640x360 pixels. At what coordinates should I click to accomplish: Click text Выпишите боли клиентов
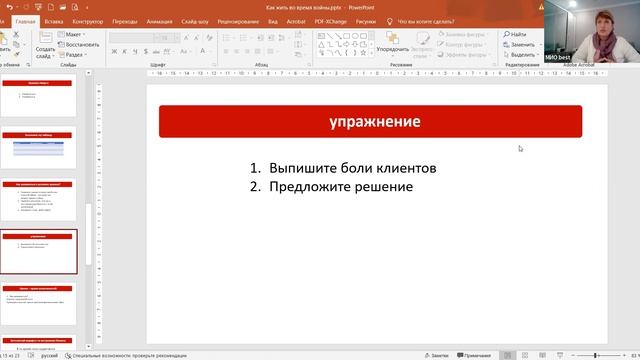tap(353, 168)
